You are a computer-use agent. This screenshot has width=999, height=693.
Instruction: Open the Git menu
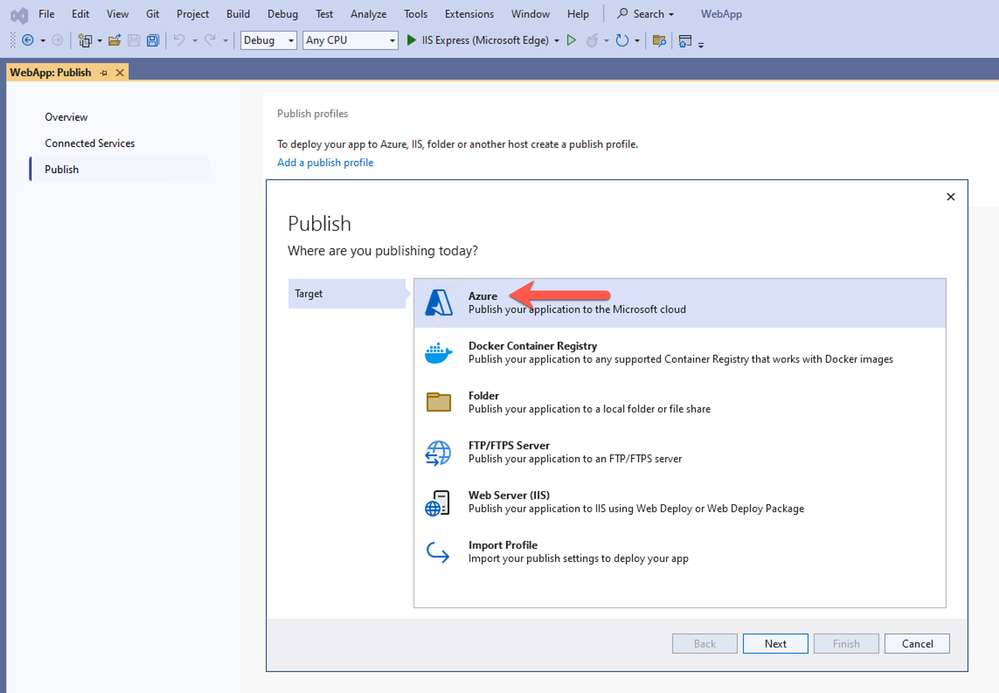pos(153,14)
